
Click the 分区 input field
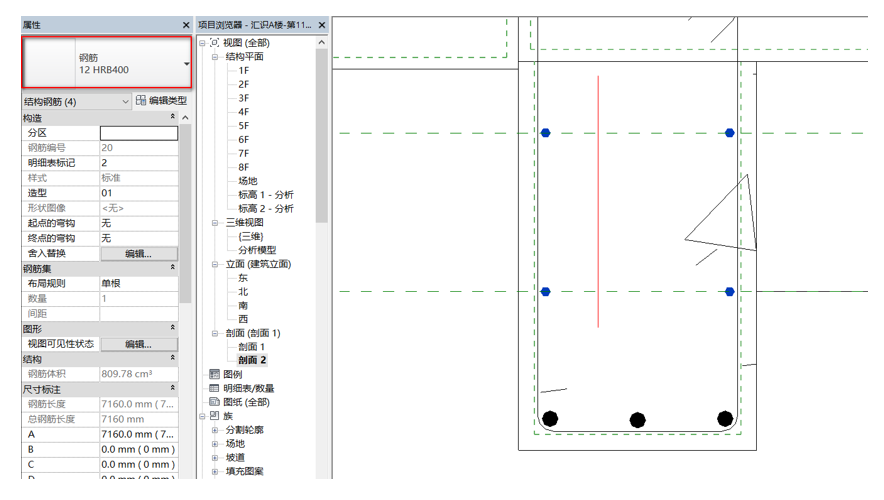(x=138, y=133)
